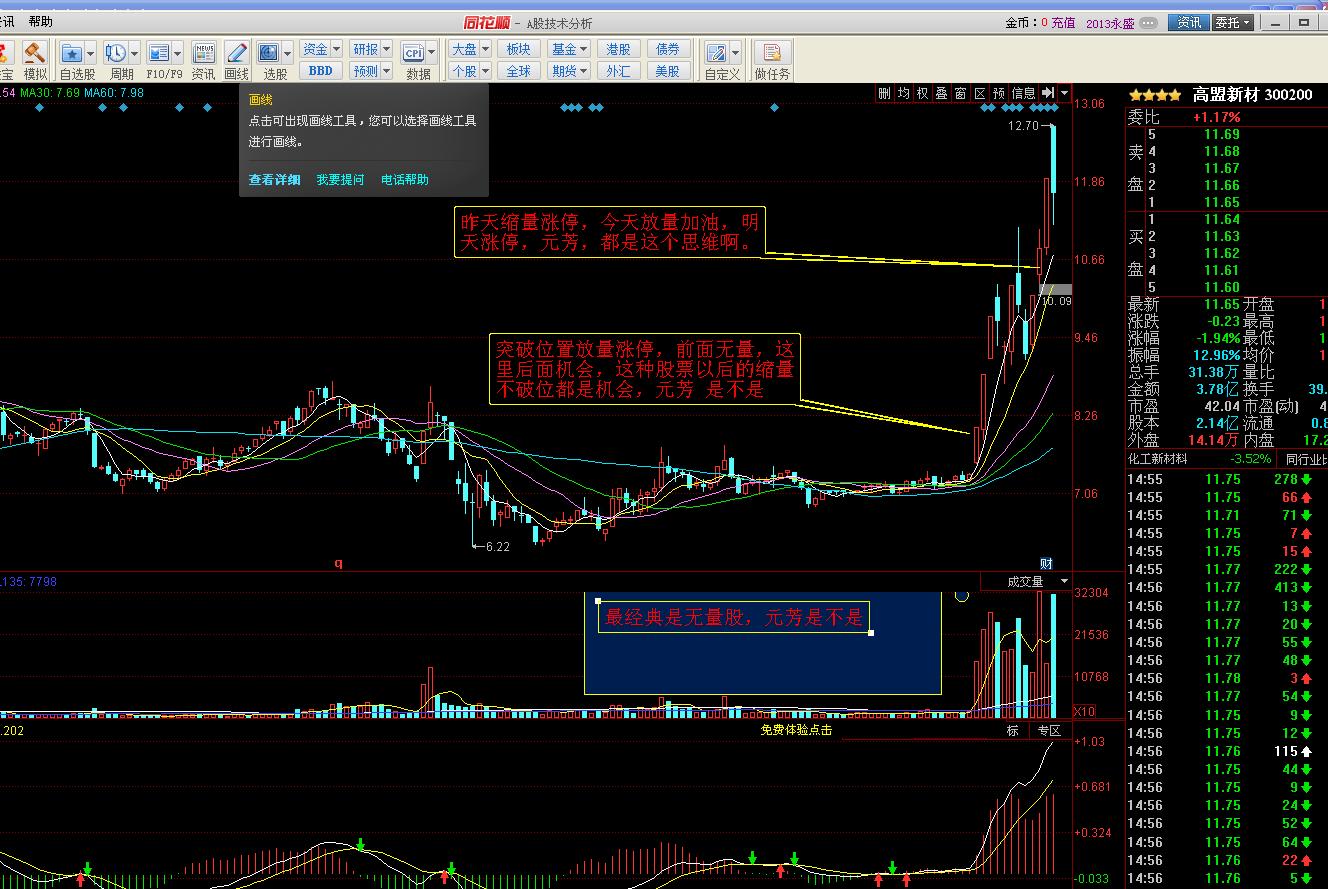Screen dimensions: 1328x889
Task: Open the 港股 Hong Kong stocks button
Action: [x=619, y=49]
